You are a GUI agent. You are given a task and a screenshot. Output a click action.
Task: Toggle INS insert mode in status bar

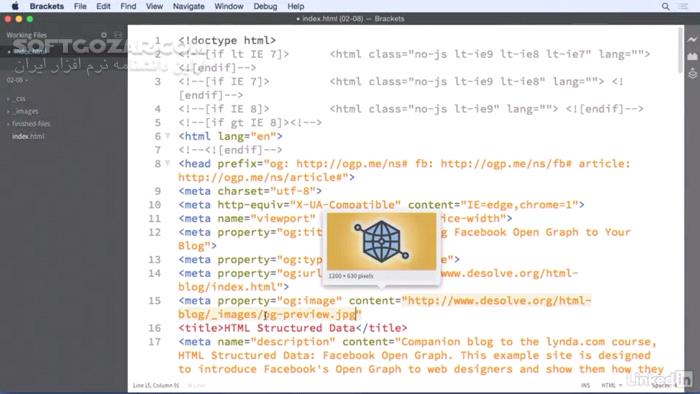coord(585,385)
